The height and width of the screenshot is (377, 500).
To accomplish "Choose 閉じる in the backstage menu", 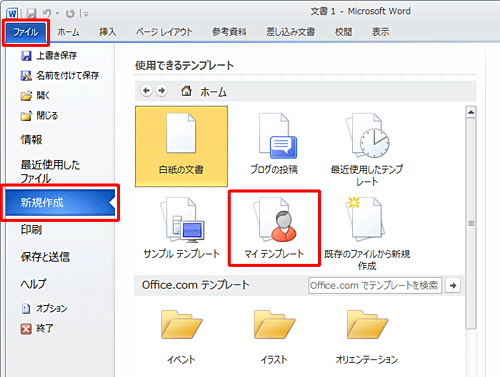I will tap(39, 116).
